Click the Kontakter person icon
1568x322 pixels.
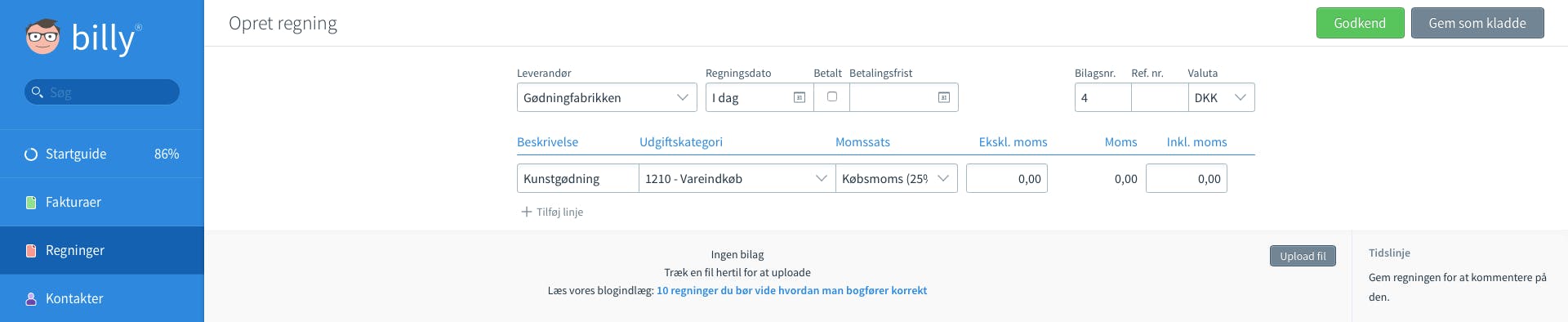pos(31,299)
